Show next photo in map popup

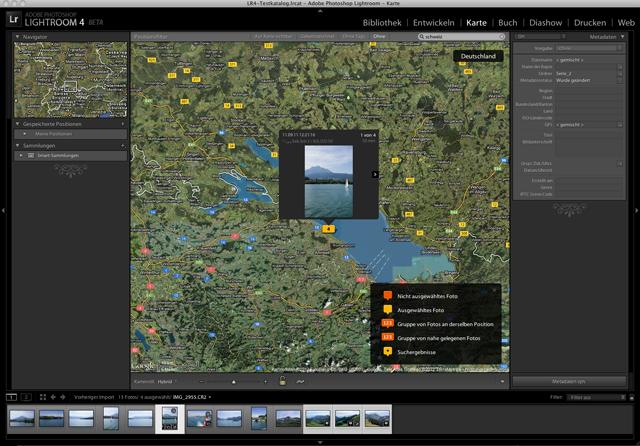click(x=375, y=174)
